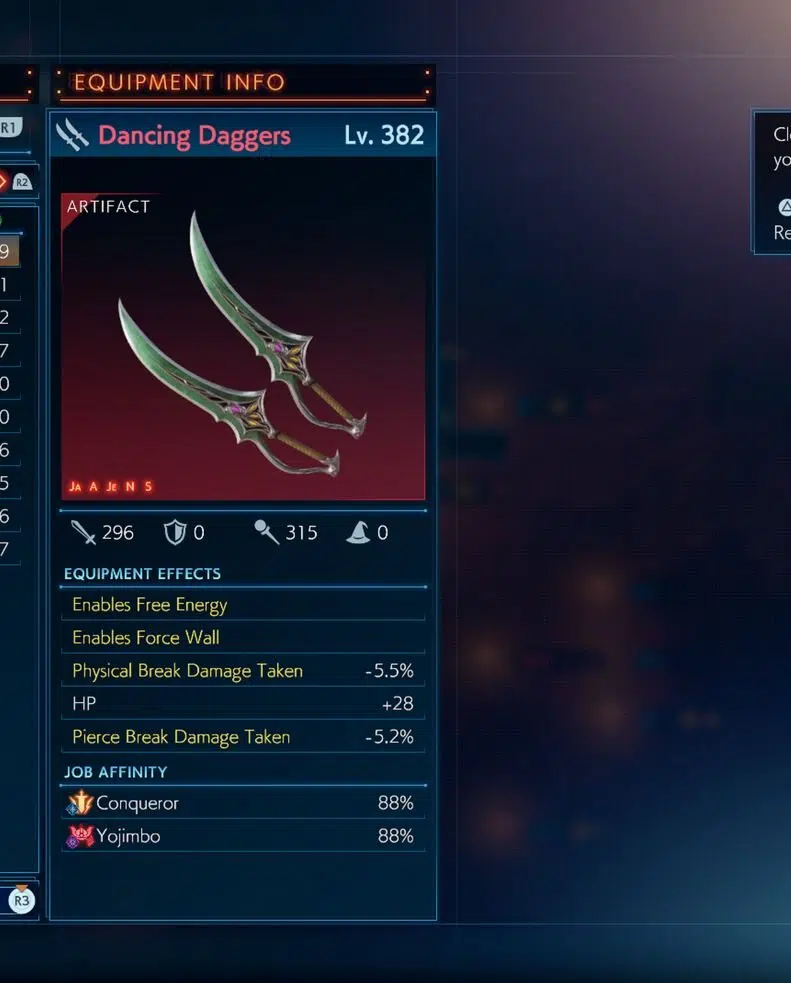Select the Enables Force Wall effect row
Viewport: 791px width, 983px height.
(243, 638)
